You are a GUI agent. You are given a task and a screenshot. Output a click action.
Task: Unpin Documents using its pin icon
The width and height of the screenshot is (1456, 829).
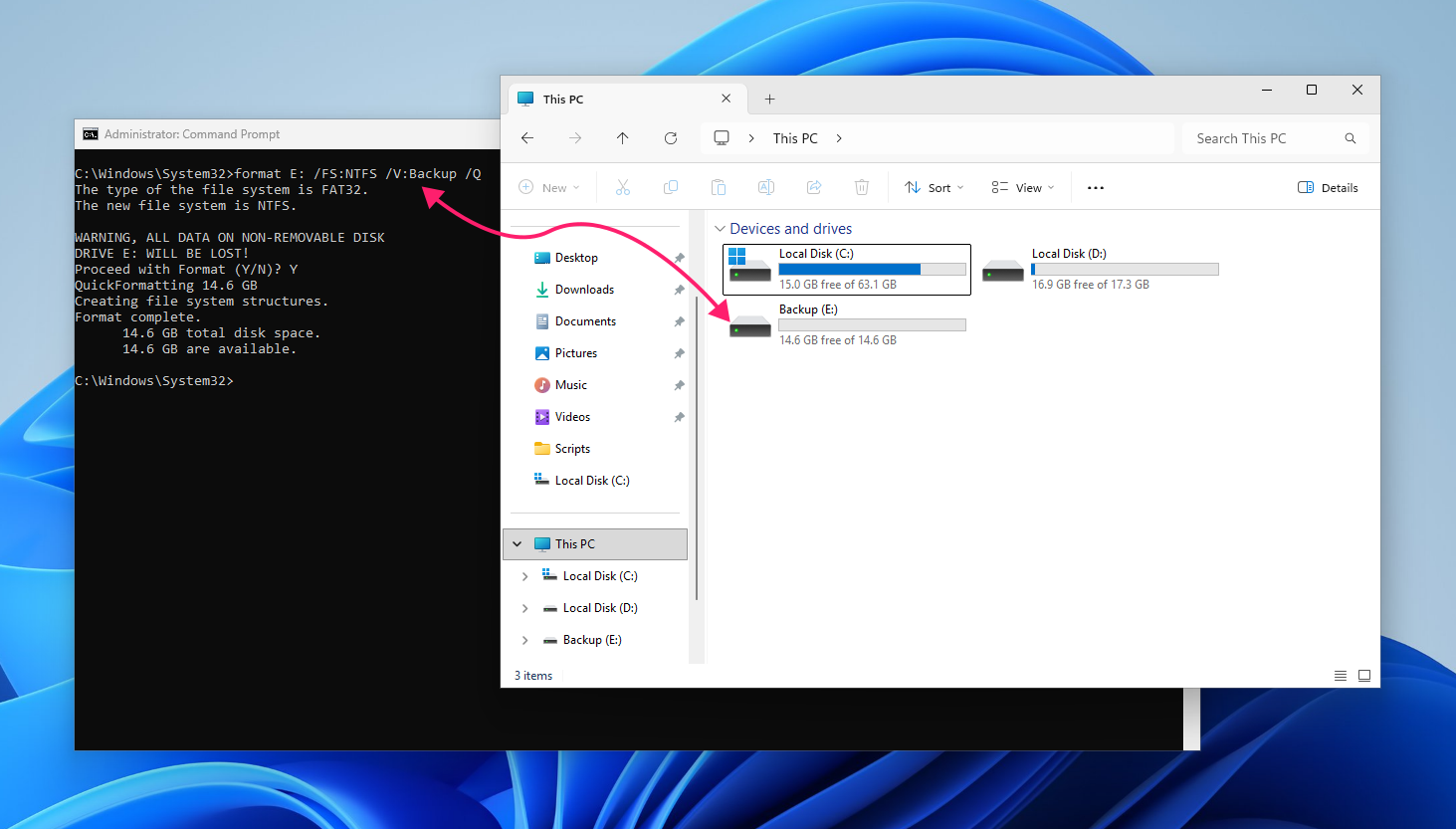[x=679, y=321]
